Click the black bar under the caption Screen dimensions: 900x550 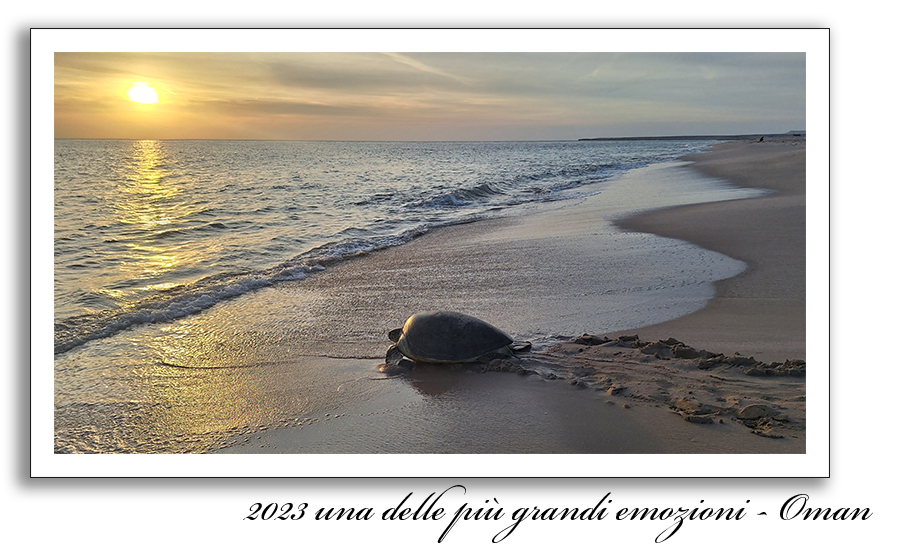coord(560,531)
